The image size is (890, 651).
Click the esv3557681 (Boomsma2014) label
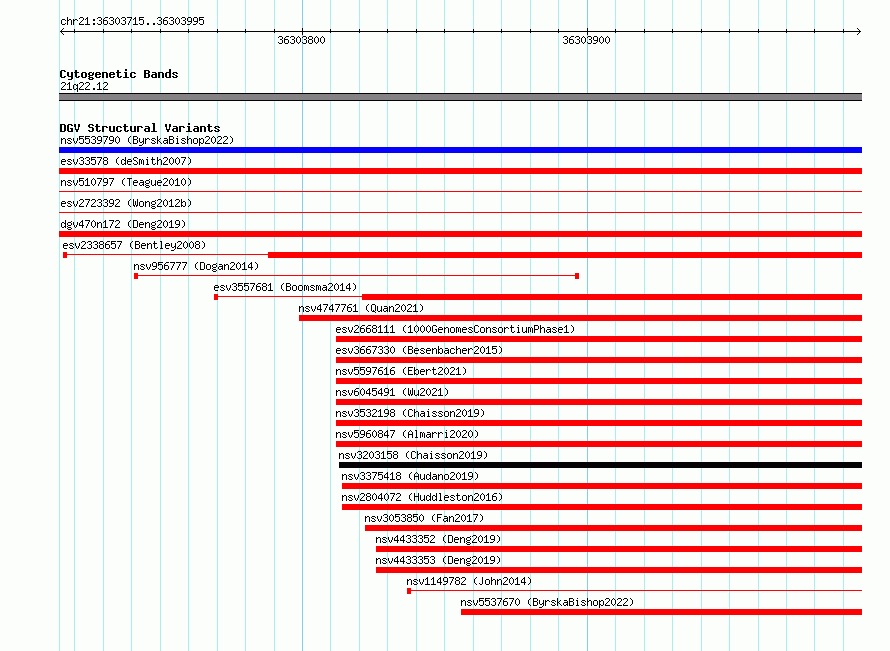285,287
